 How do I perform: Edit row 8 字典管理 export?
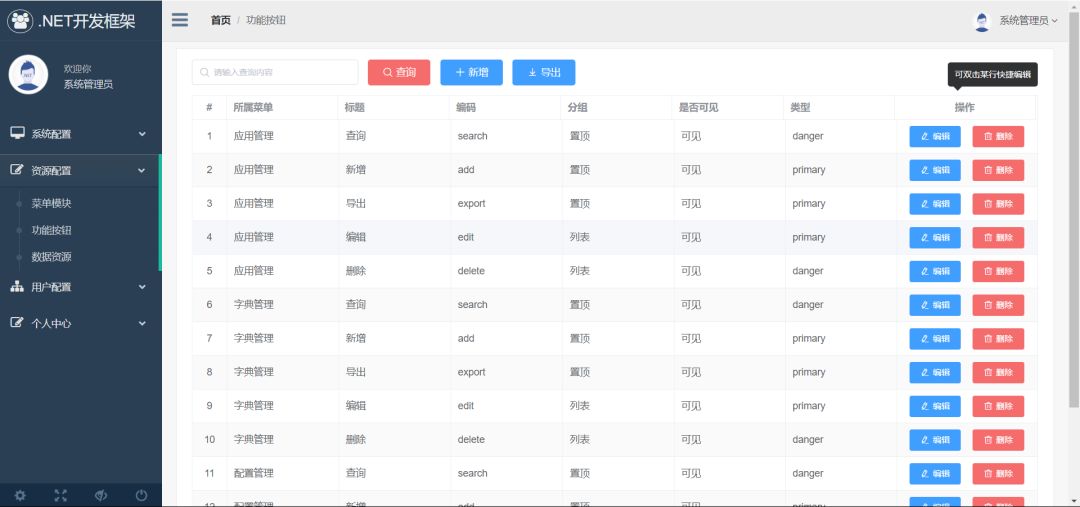(935, 373)
